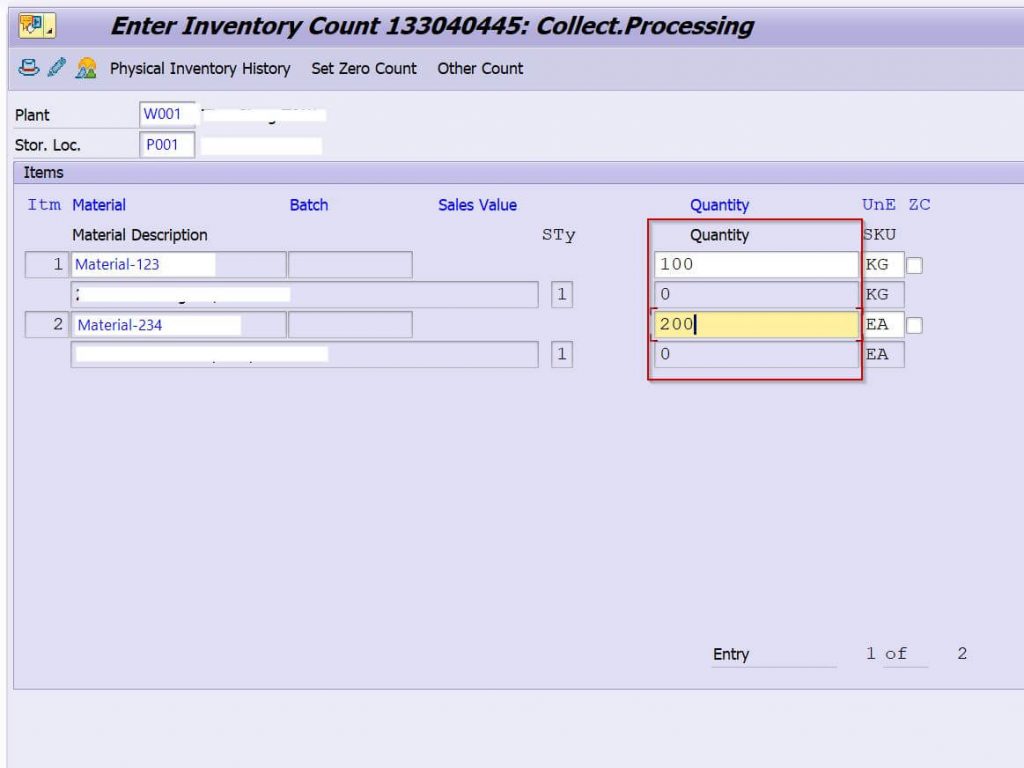
Task: Click the Itm column header
Action: pos(44,205)
